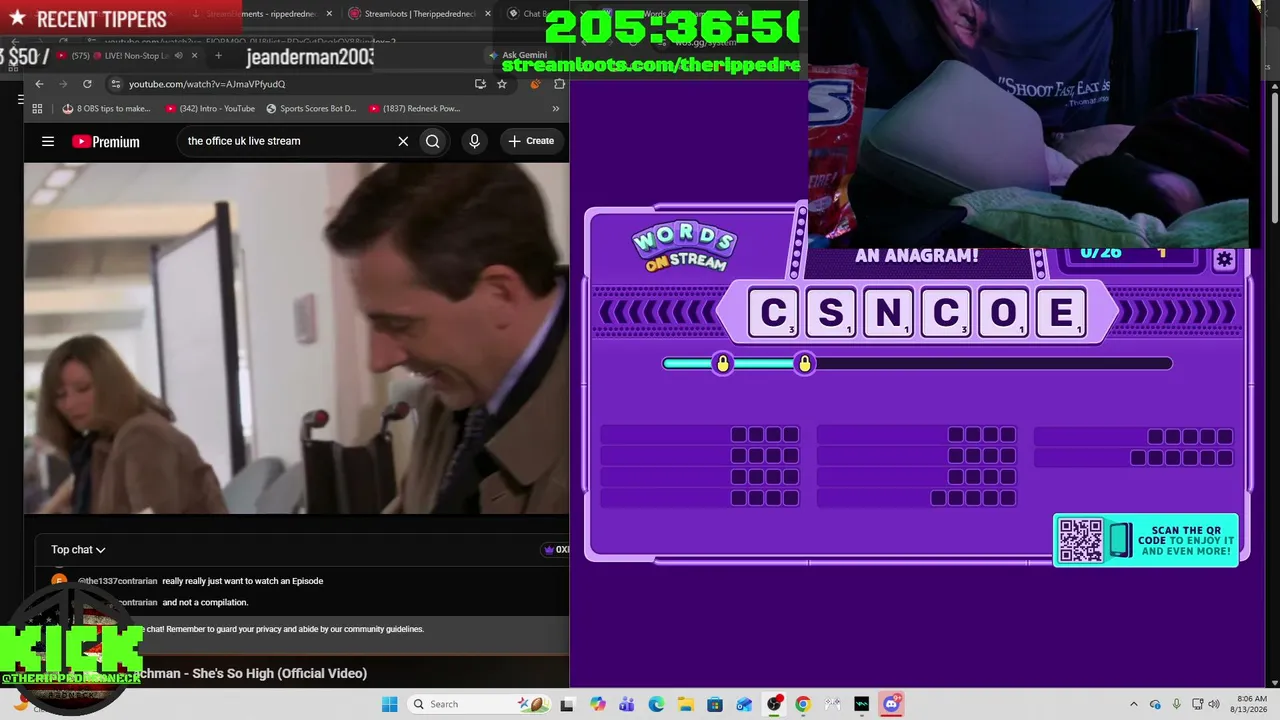1280x720 pixels.
Task: Open the Chrome apps grid in bookmarks bar
Action: pyautogui.click(x=37, y=108)
